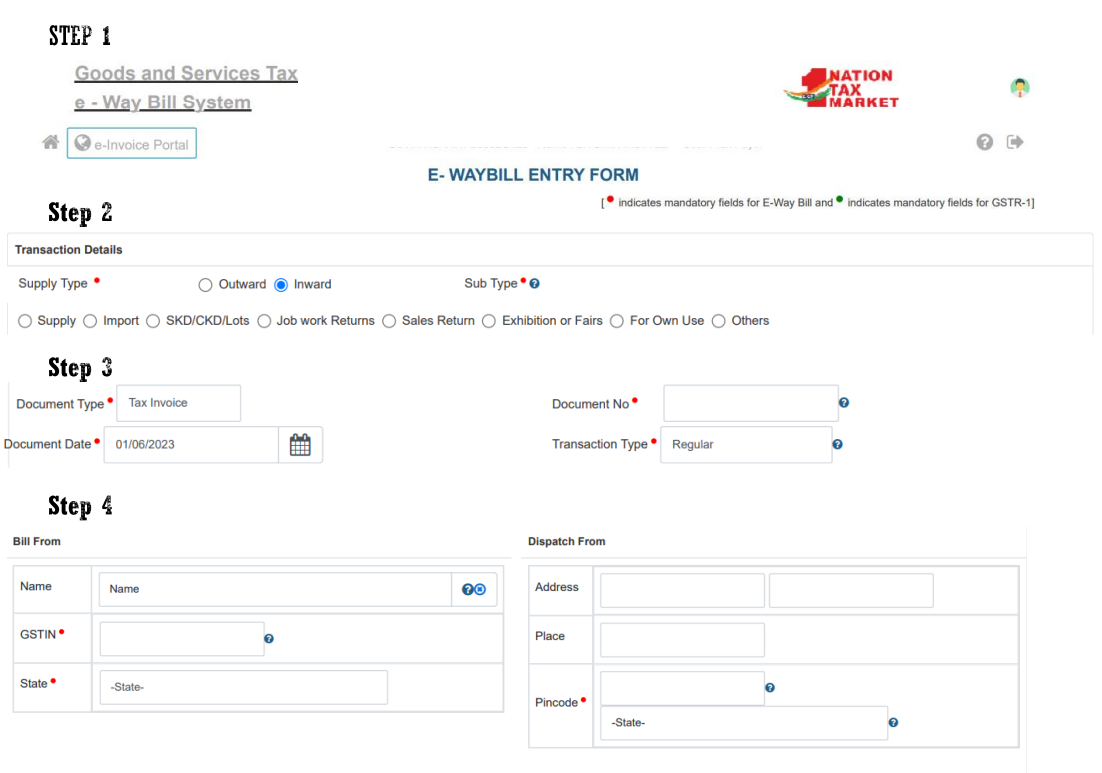This screenshot has height=773, width=1102.
Task: Click help icon beside GSTIN field
Action: pyautogui.click(x=269, y=639)
